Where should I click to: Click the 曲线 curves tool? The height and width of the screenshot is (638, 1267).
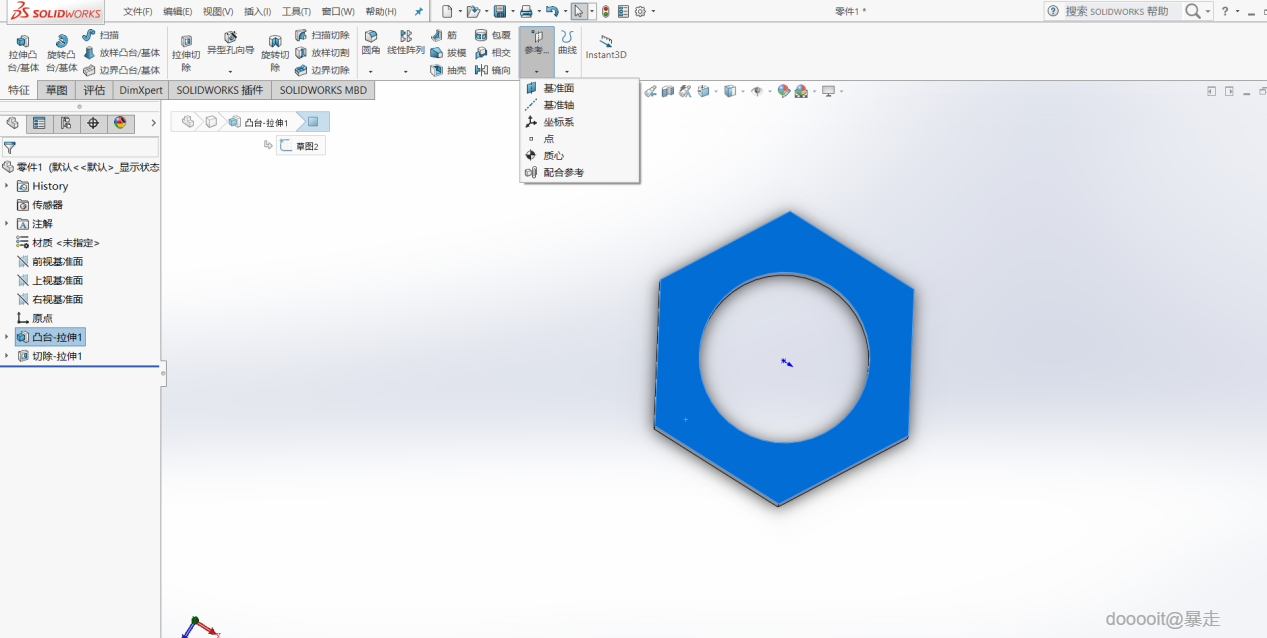point(567,42)
